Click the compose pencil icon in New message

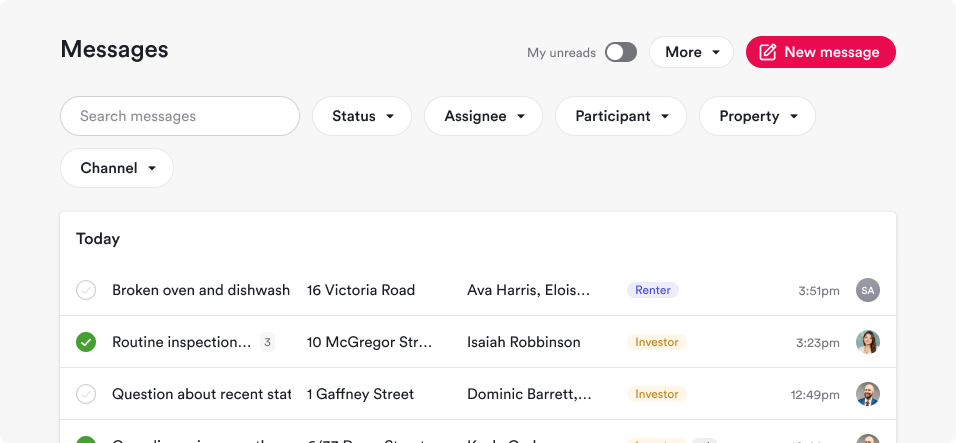768,52
